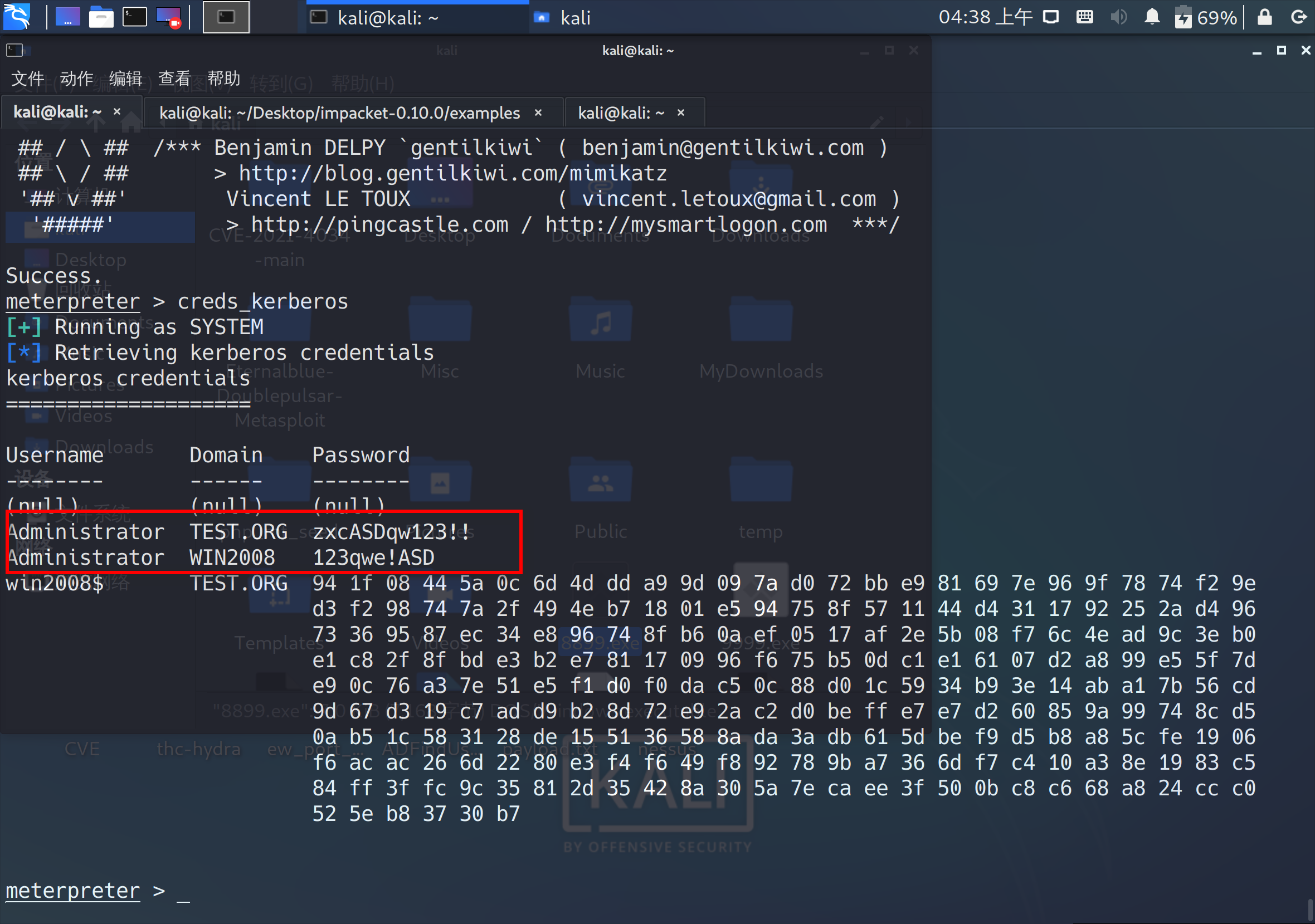Close the impacket examples terminal tab
The width and height of the screenshot is (1315, 924).
[x=538, y=113]
